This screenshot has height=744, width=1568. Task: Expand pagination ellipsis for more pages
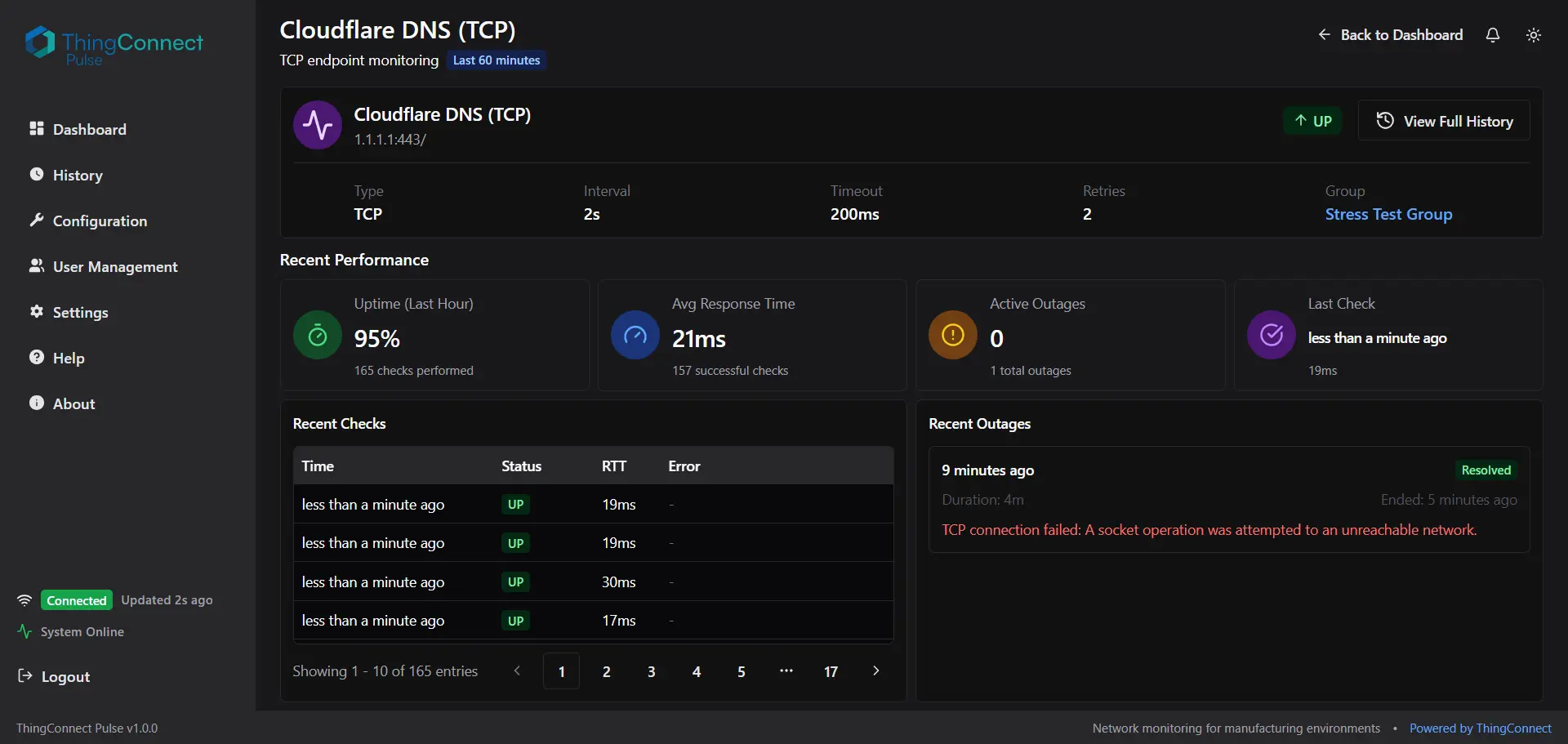[x=786, y=670]
